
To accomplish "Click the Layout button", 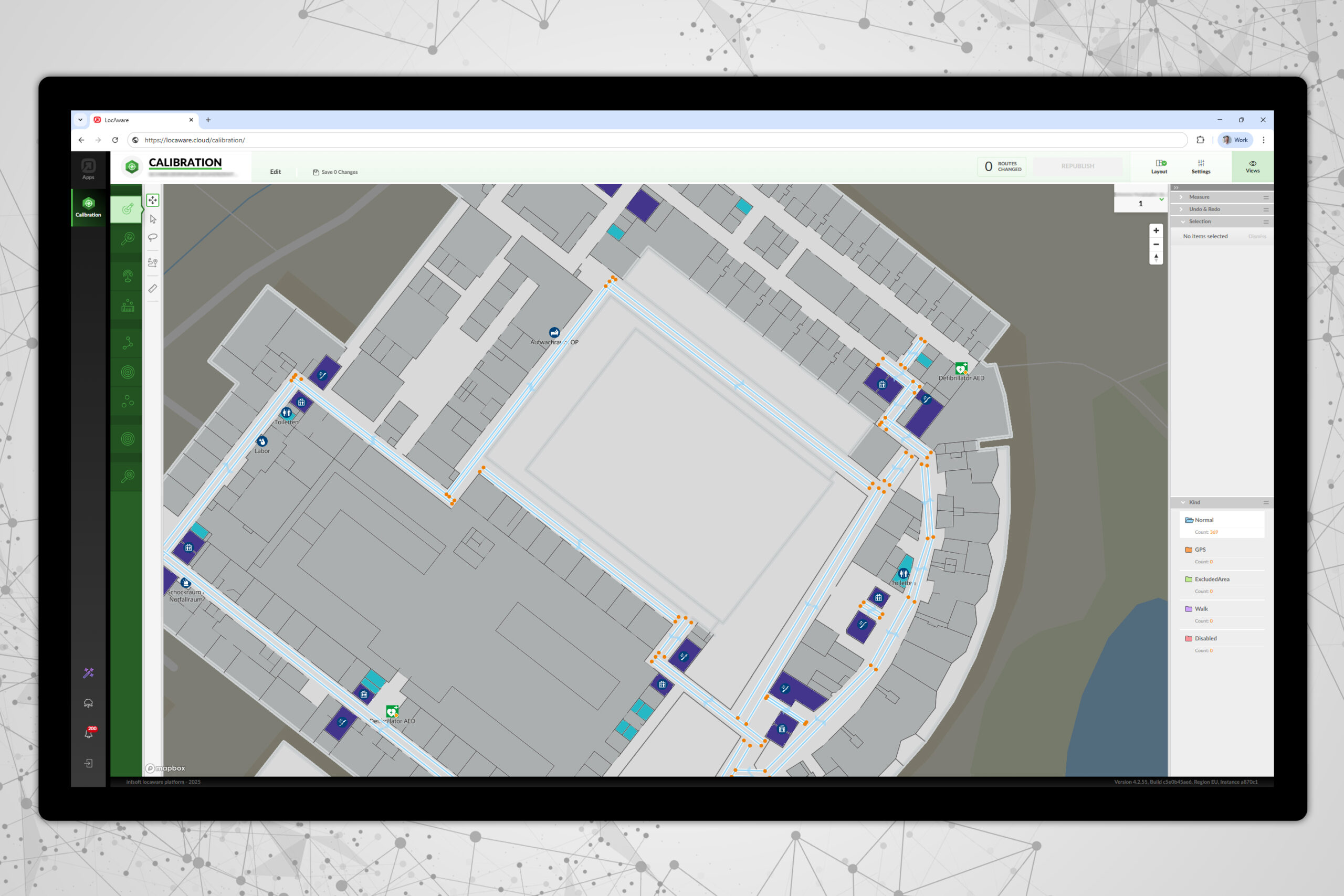I will (x=1159, y=167).
